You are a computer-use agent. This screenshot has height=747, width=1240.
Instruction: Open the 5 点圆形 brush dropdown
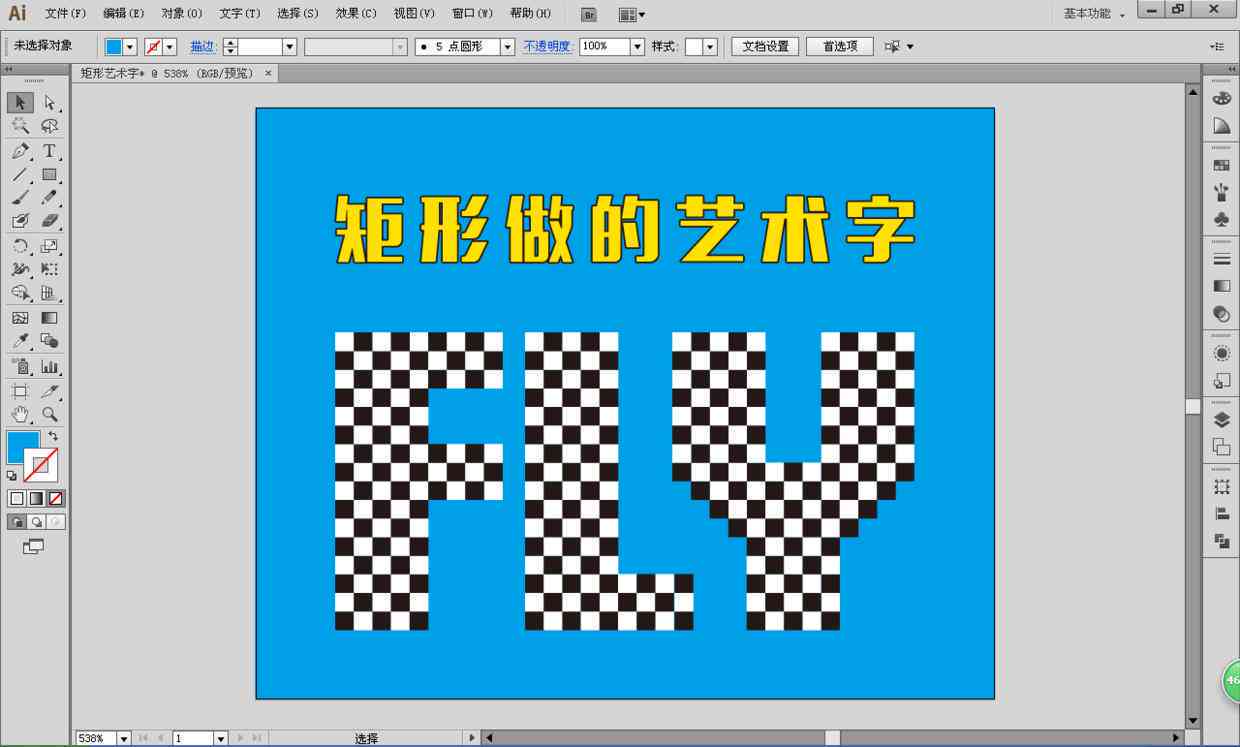(508, 47)
